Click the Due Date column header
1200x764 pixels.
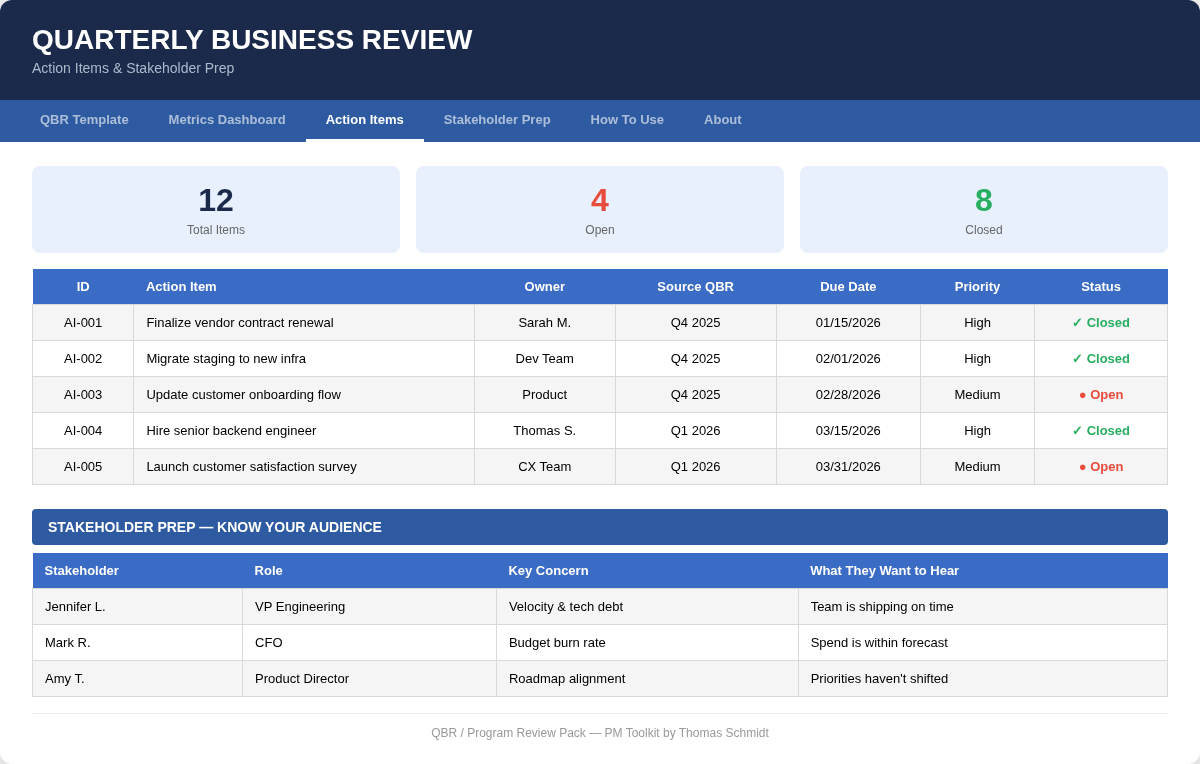[848, 287]
